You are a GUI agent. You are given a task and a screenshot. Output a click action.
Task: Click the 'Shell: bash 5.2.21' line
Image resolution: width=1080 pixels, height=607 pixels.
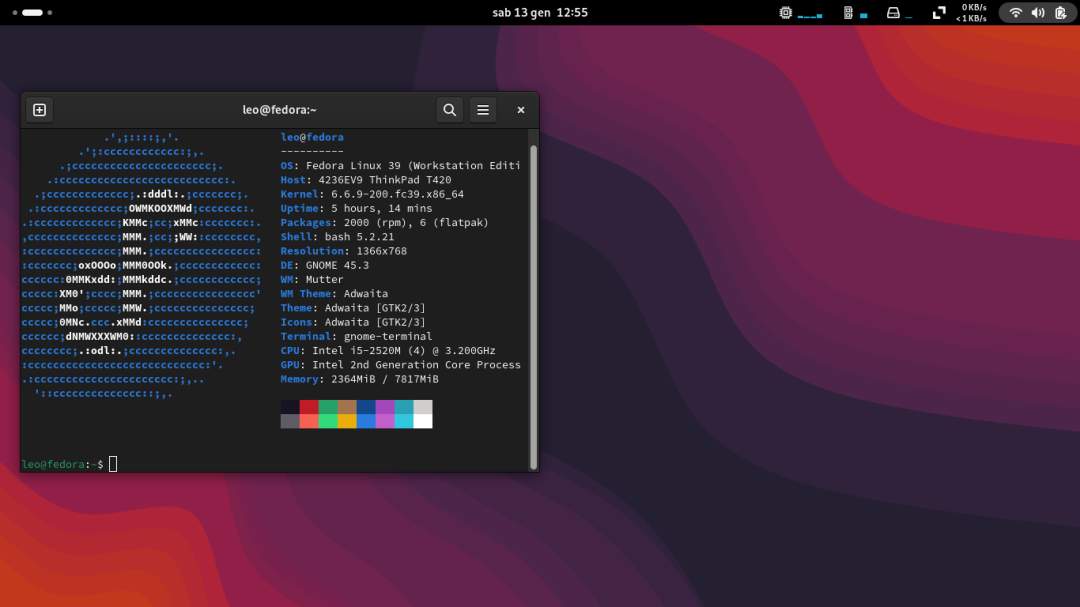(x=338, y=237)
